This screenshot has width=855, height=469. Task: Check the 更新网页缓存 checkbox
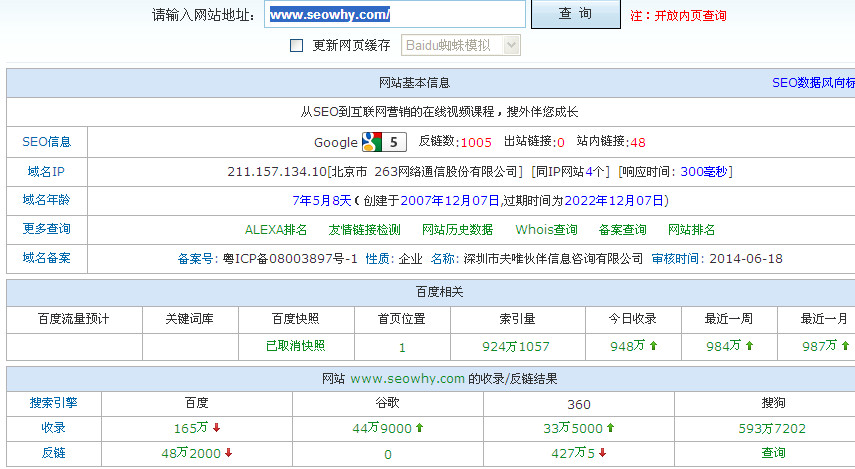click(296, 45)
